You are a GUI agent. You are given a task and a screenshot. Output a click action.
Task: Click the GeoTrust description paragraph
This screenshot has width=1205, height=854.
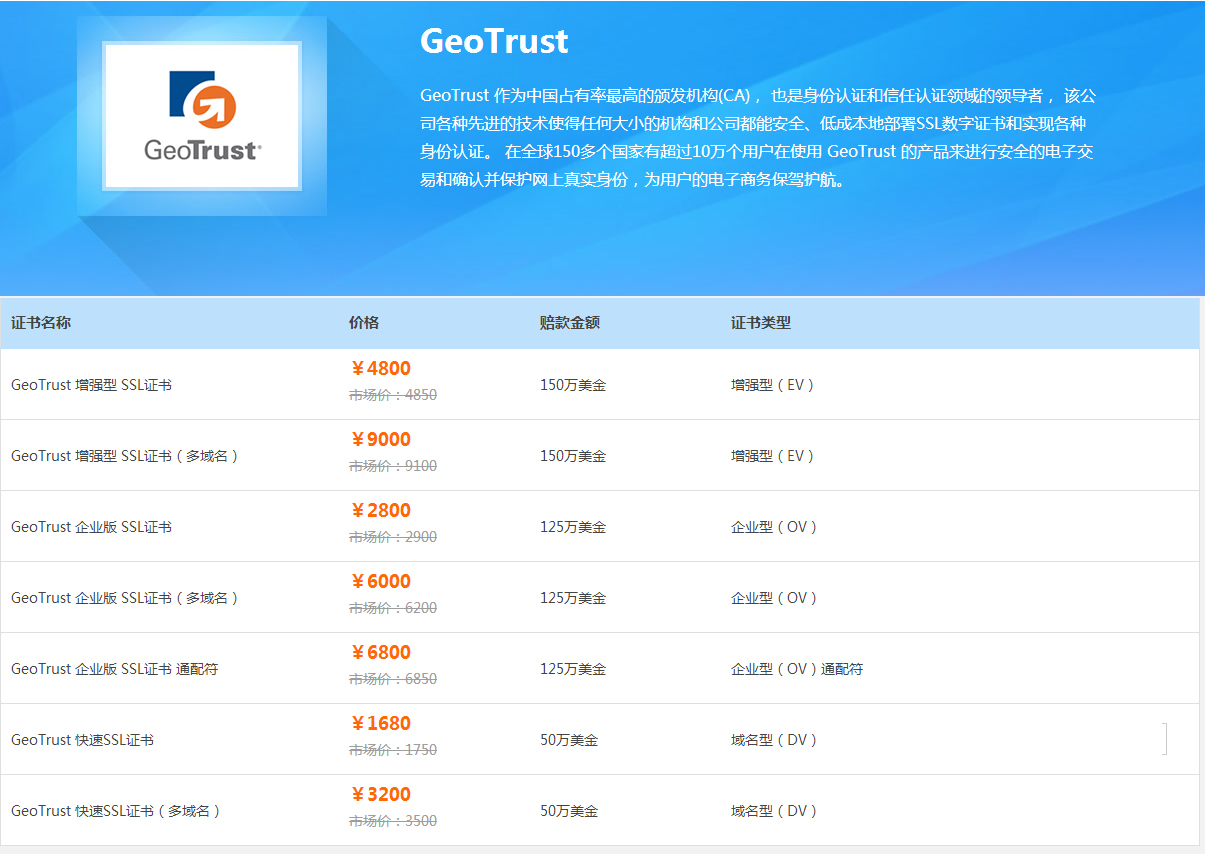pyautogui.click(x=758, y=138)
